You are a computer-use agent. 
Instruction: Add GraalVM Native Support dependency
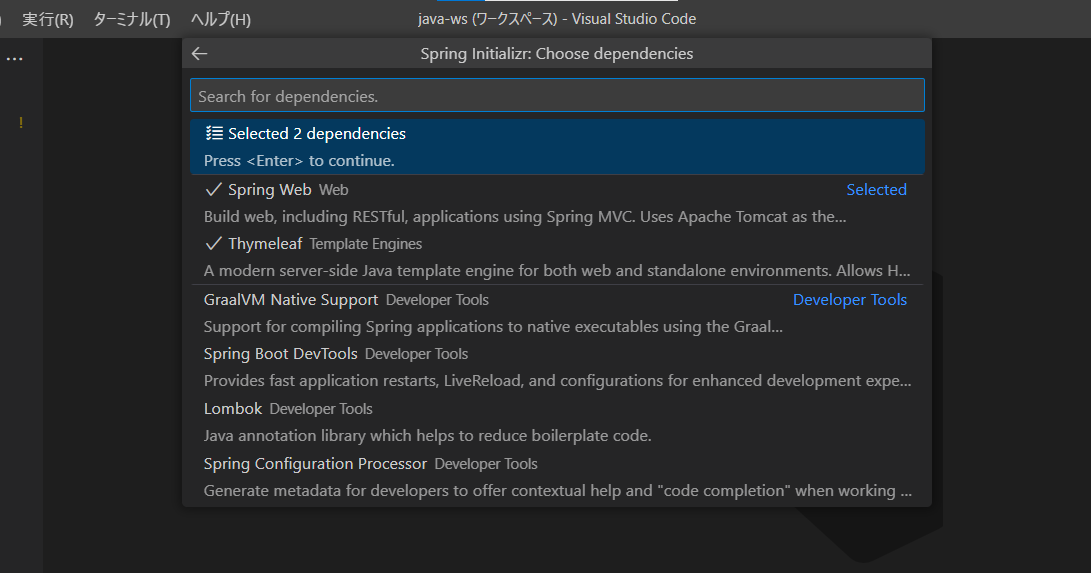tap(291, 299)
